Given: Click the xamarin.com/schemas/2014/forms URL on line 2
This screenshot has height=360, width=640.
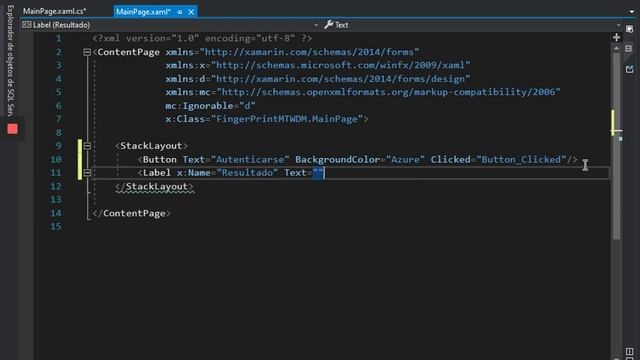Looking at the screenshot, I should [309, 52].
